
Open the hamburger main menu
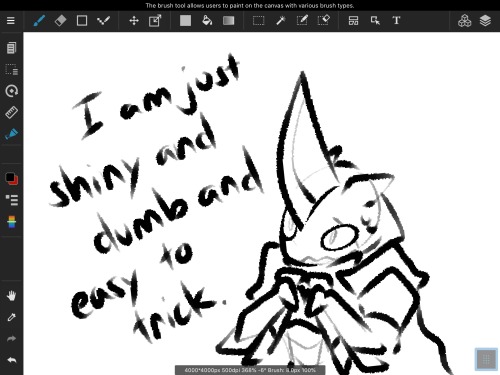(x=11, y=21)
